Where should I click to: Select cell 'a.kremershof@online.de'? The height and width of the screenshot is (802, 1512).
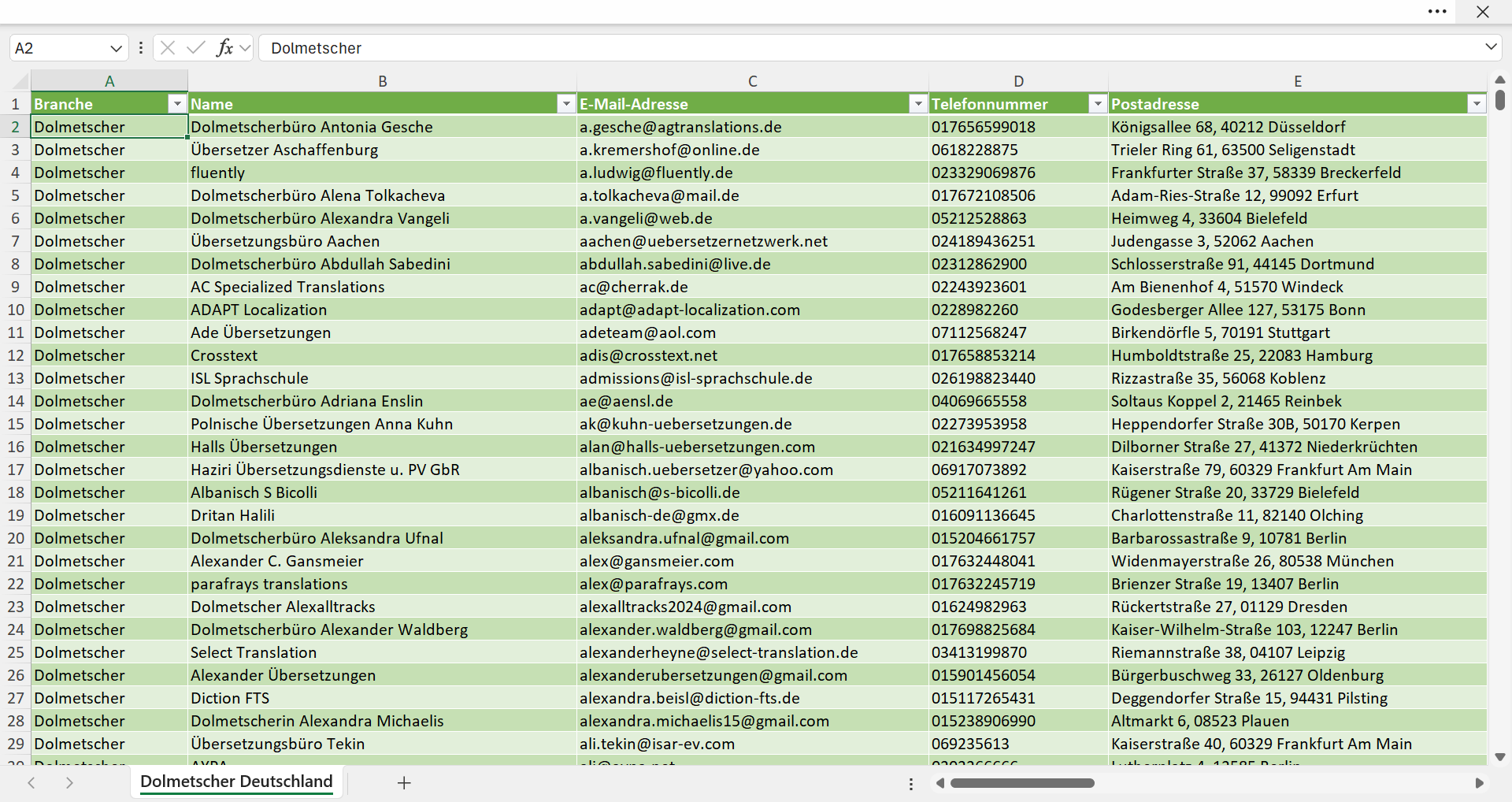click(753, 150)
